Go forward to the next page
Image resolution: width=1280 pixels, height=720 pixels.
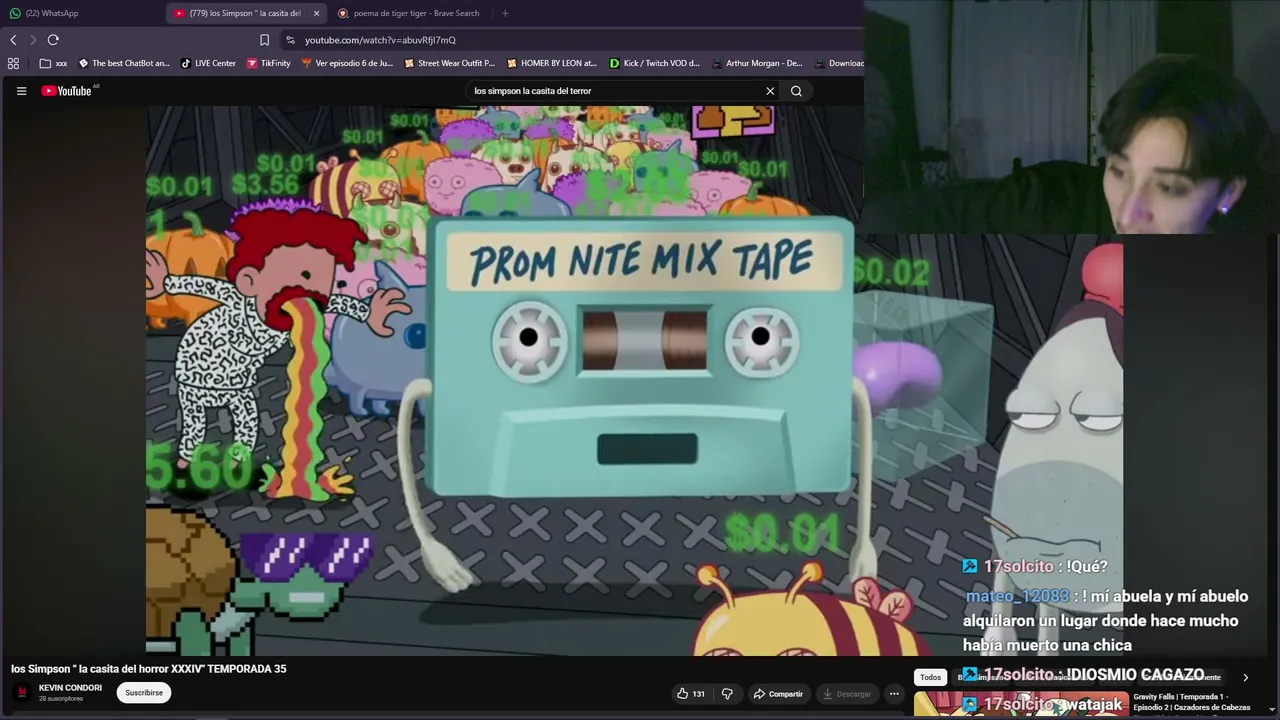[x=33, y=40]
